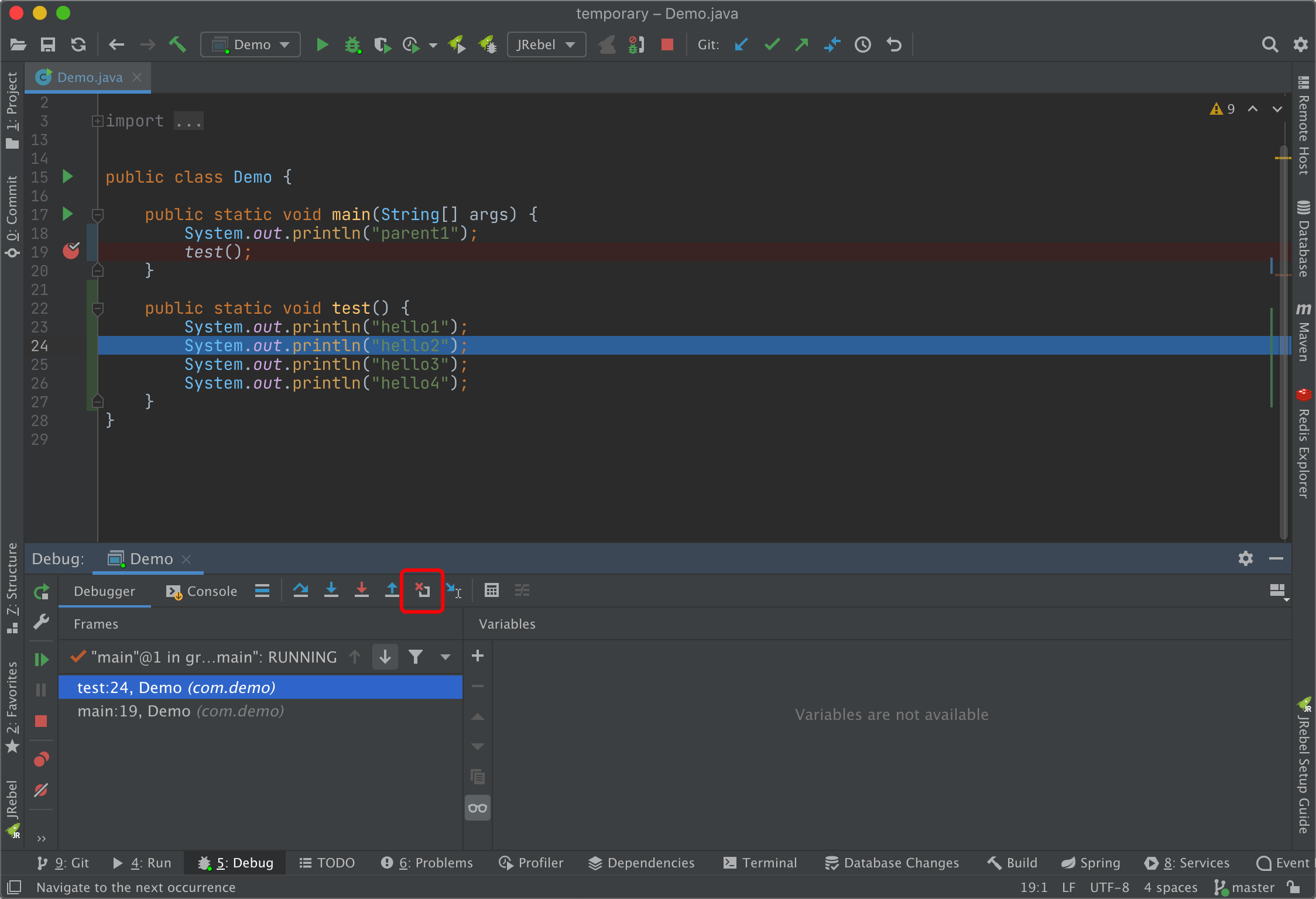
Task: Toggle frames filter funnel icon
Action: click(416, 657)
